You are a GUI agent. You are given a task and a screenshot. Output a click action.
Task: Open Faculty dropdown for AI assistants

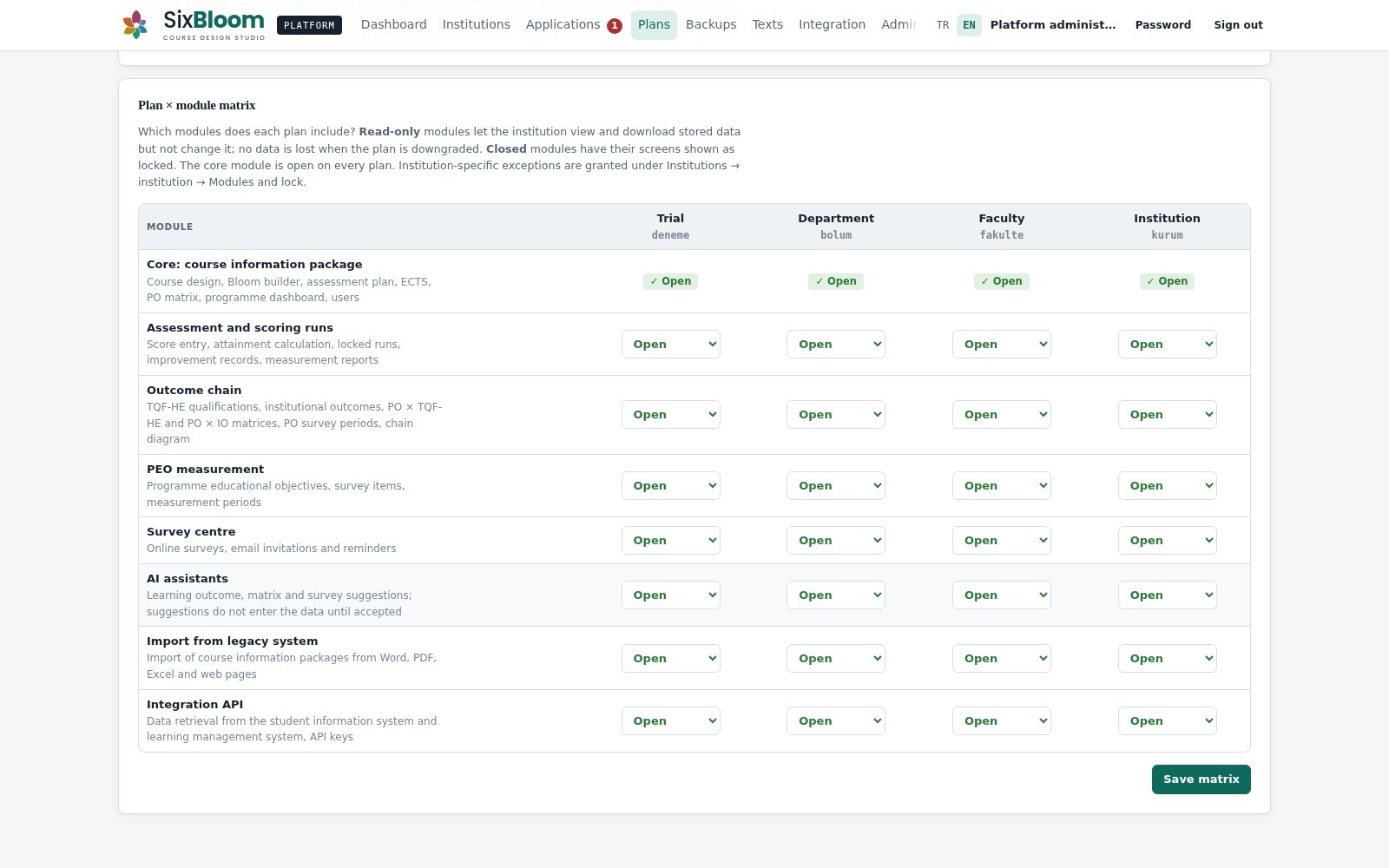pyautogui.click(x=1002, y=595)
